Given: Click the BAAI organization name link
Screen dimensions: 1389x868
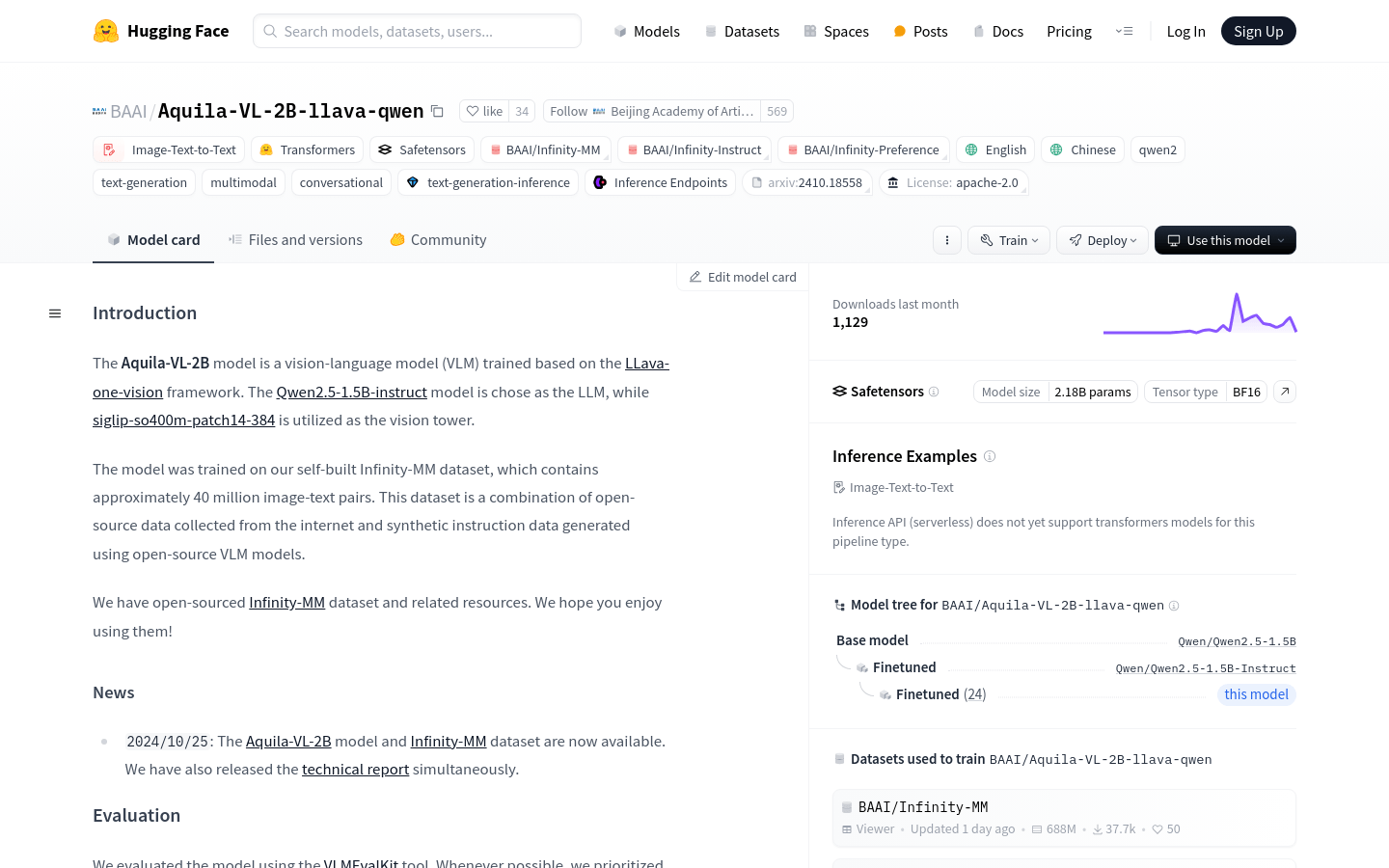Looking at the screenshot, I should pyautogui.click(x=128, y=111).
